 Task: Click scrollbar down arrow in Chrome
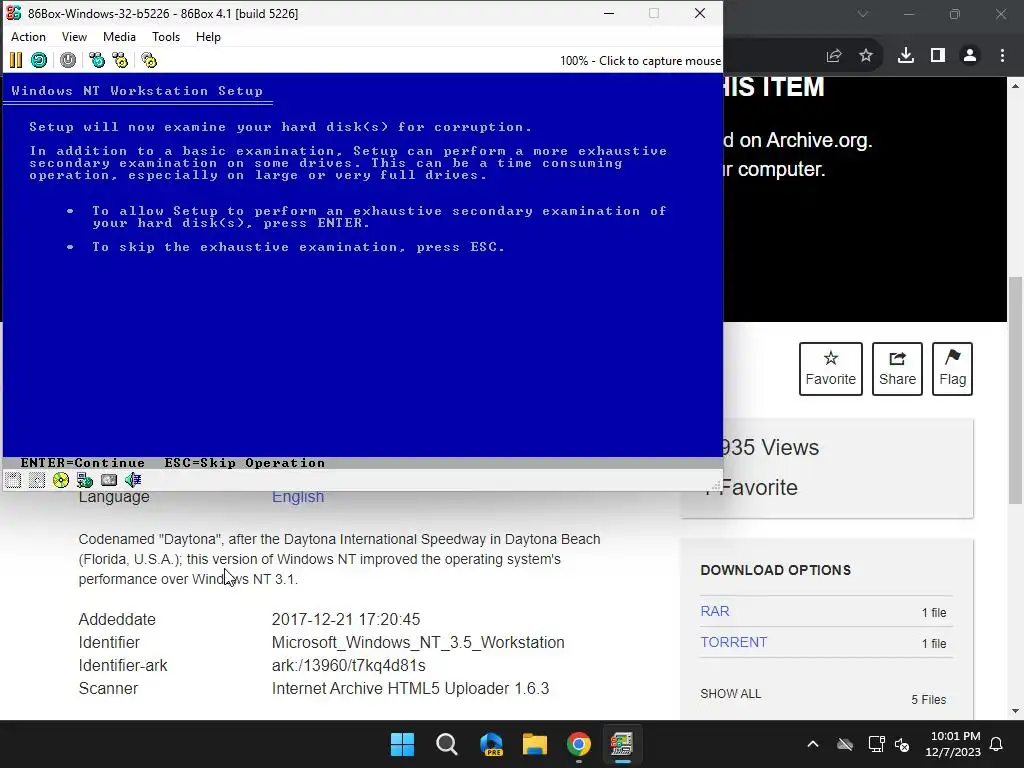[x=1016, y=711]
